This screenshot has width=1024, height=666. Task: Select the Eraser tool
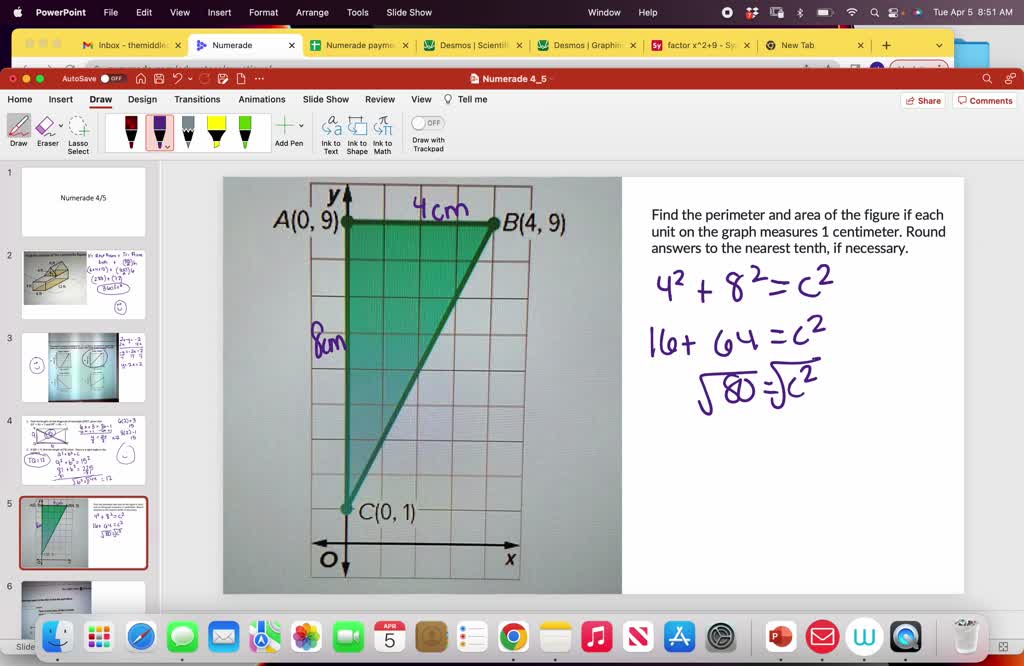pos(46,130)
